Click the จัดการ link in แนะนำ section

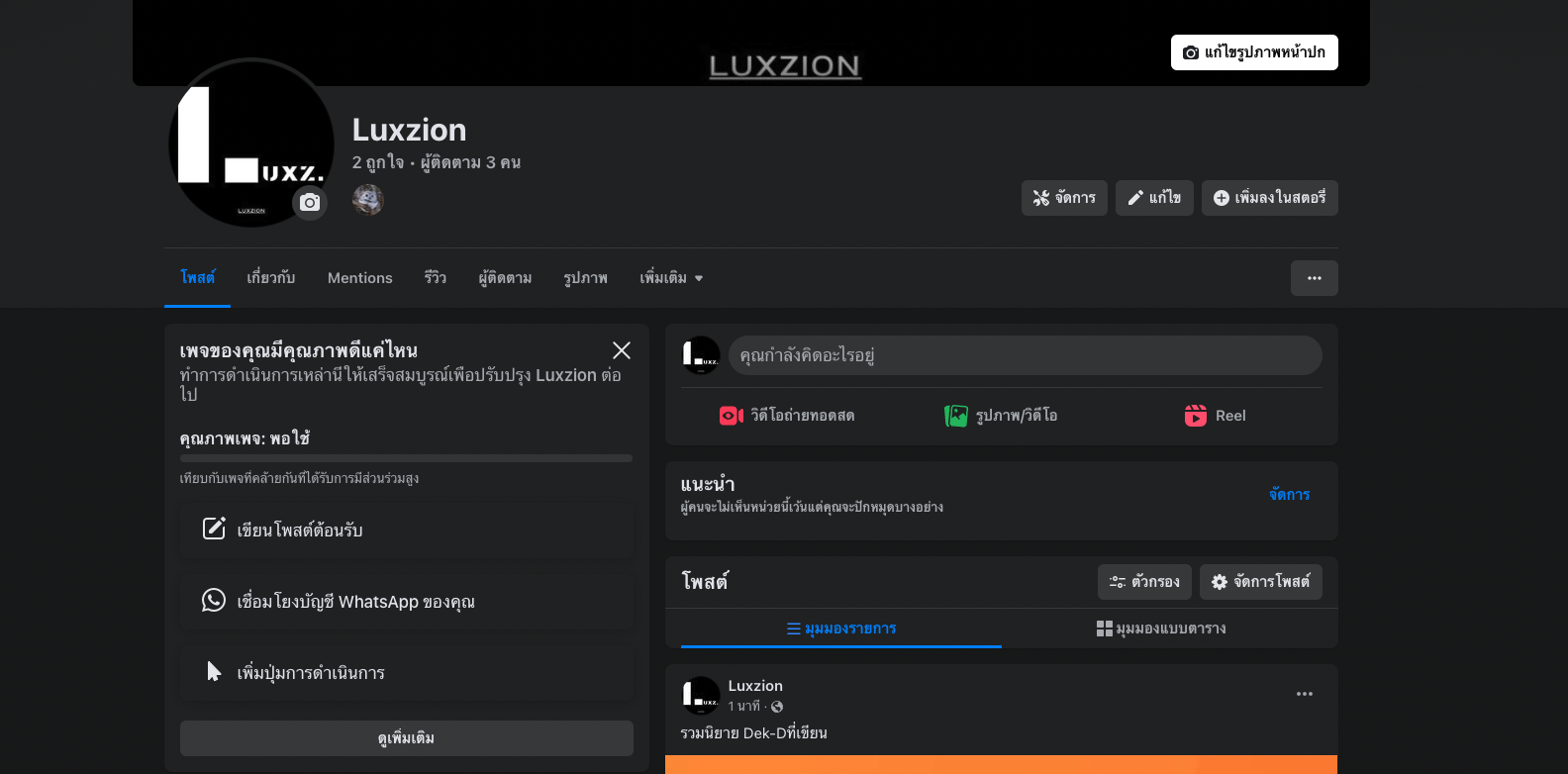(x=1290, y=494)
